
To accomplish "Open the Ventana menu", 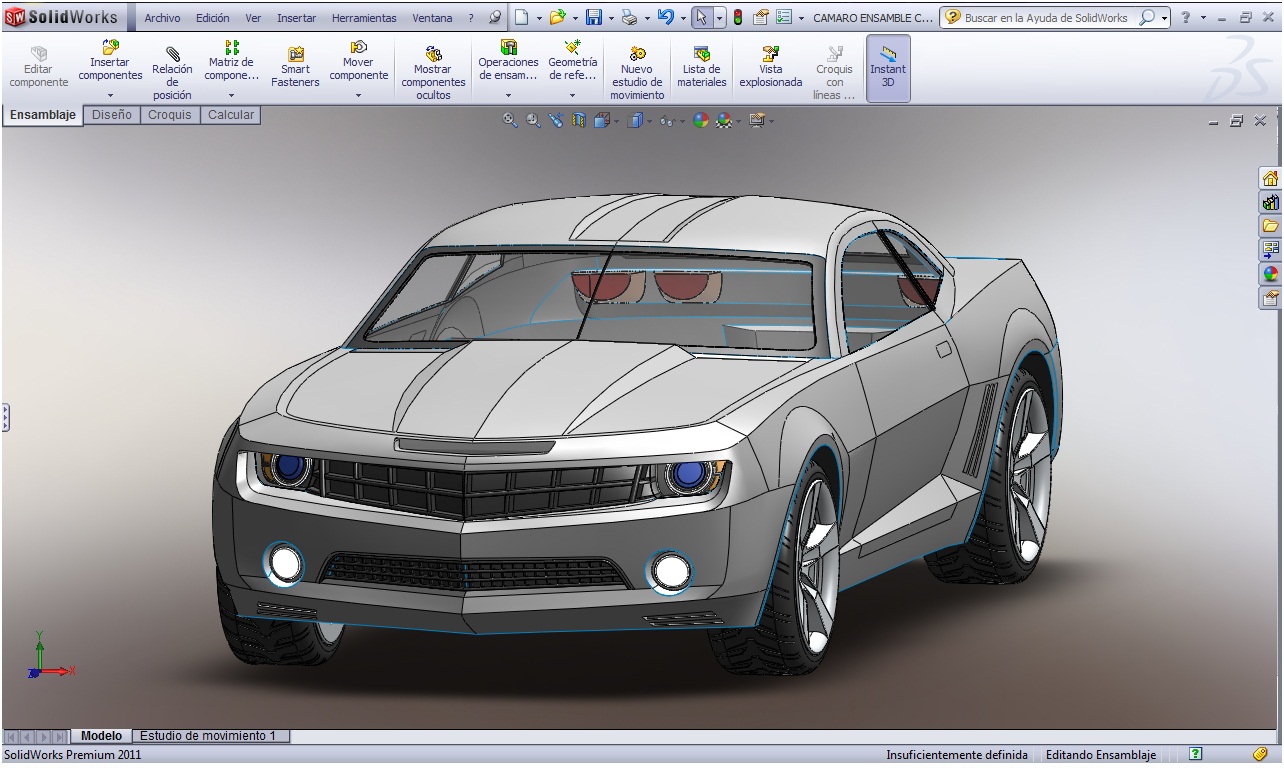I will [x=432, y=18].
